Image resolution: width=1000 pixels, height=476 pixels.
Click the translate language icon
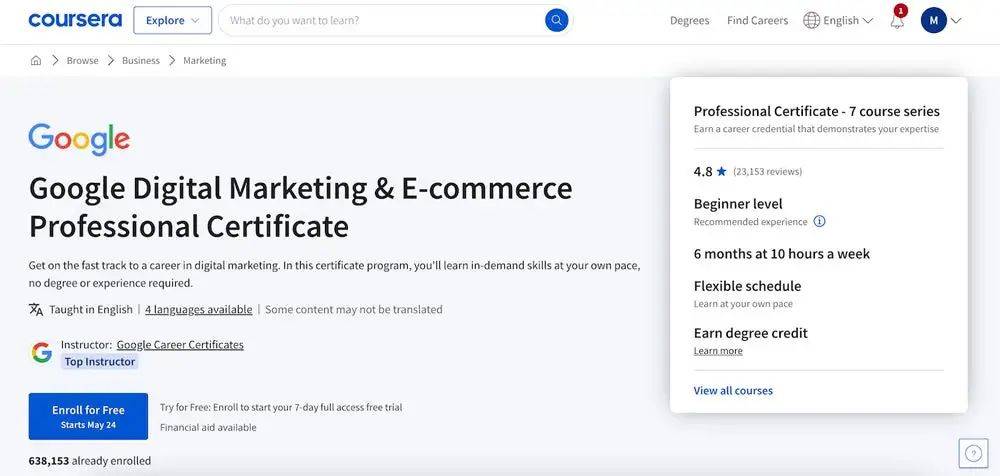point(36,309)
